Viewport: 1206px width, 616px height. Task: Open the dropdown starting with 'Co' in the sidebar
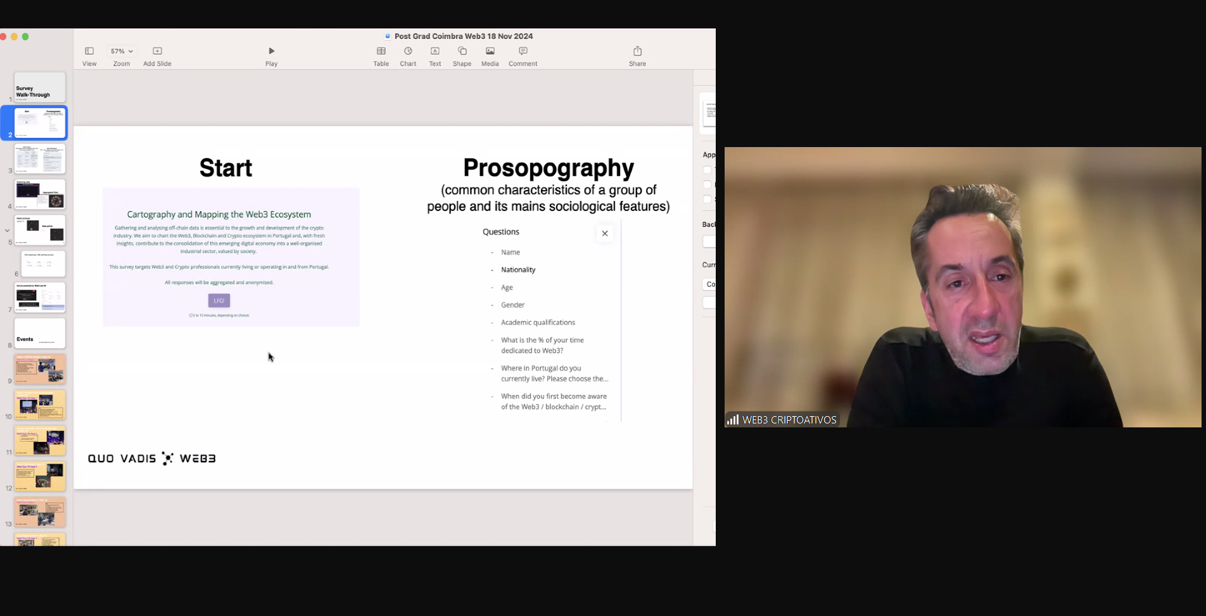tap(709, 284)
